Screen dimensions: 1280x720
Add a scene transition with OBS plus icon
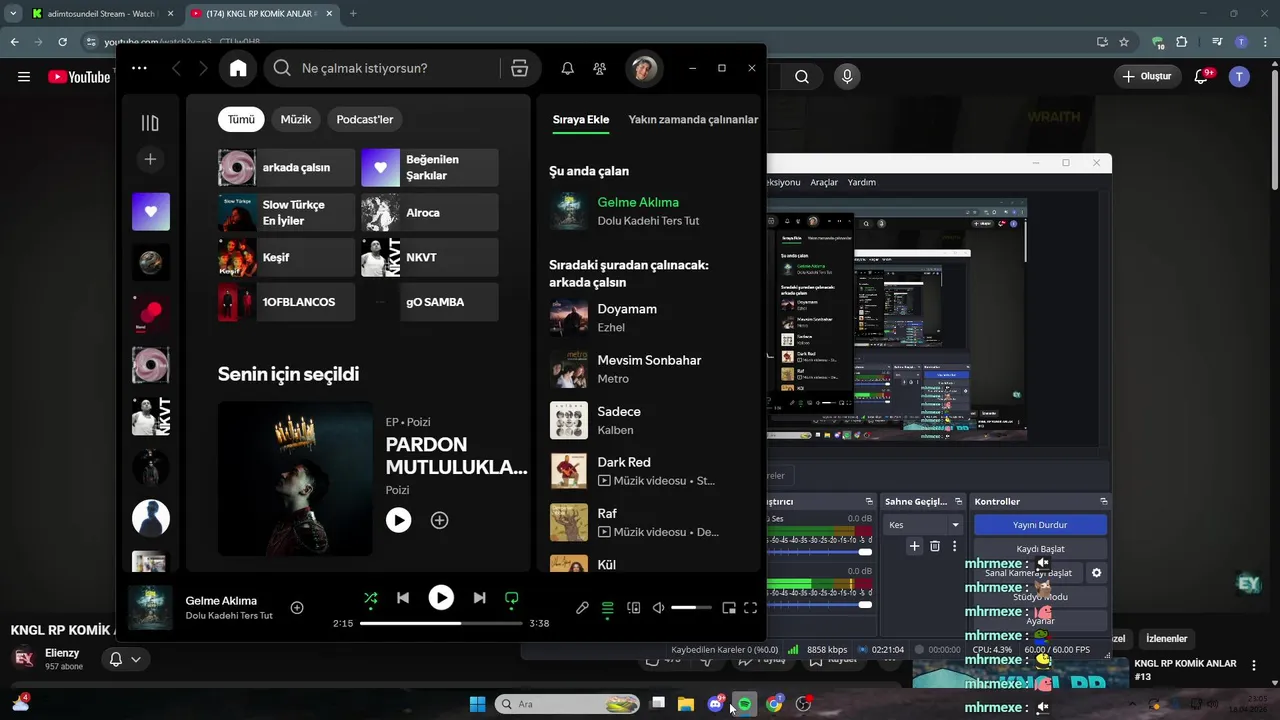pos(914,546)
